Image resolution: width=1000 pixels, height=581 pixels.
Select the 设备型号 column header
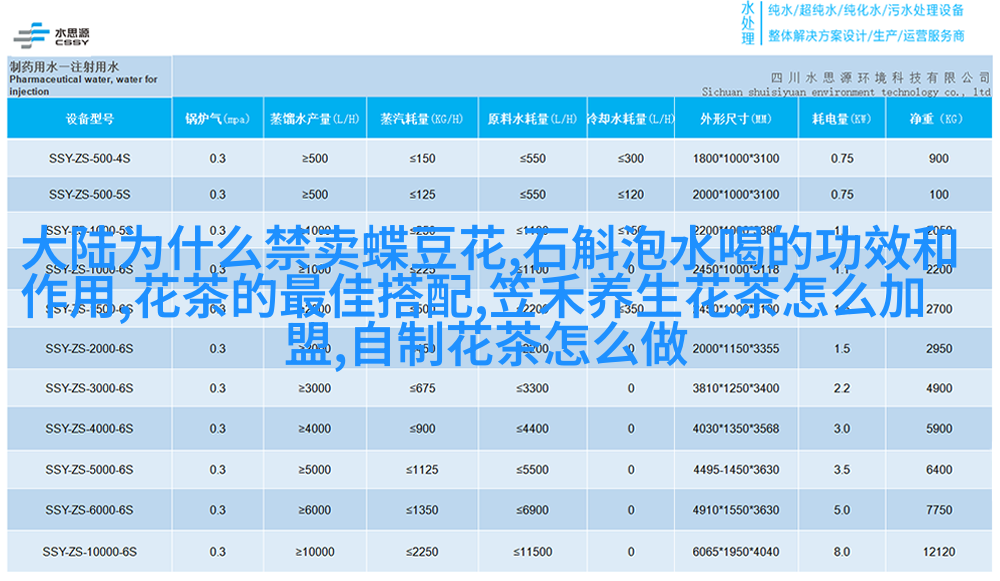click(89, 119)
